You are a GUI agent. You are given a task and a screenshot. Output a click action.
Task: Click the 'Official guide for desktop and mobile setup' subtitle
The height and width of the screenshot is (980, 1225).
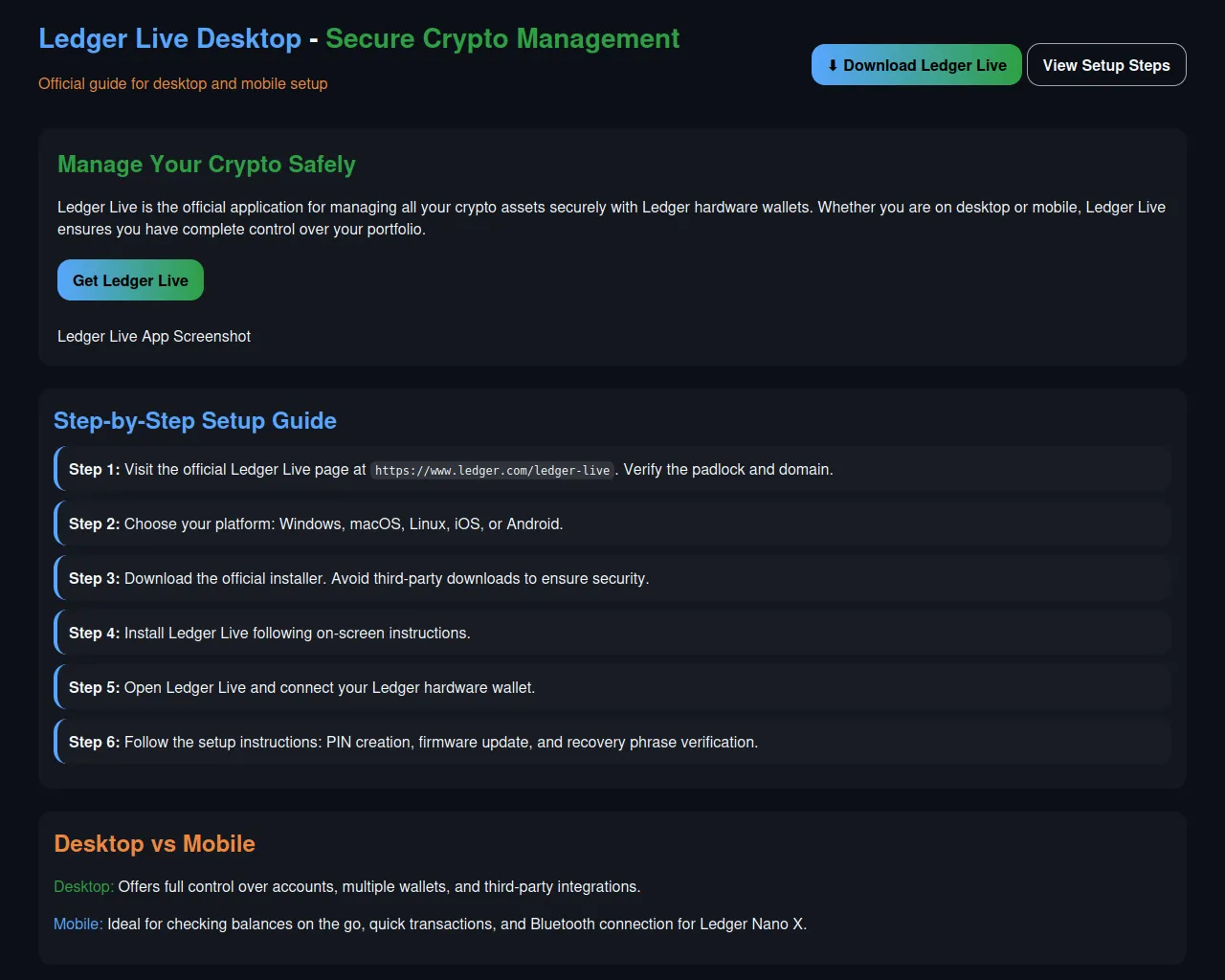point(183,83)
